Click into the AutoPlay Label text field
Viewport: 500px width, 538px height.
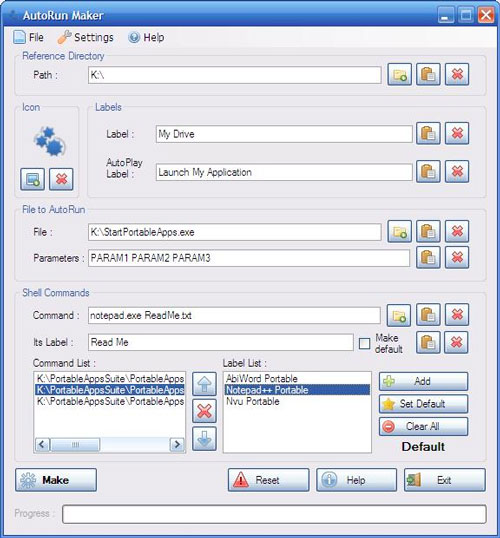(x=284, y=172)
